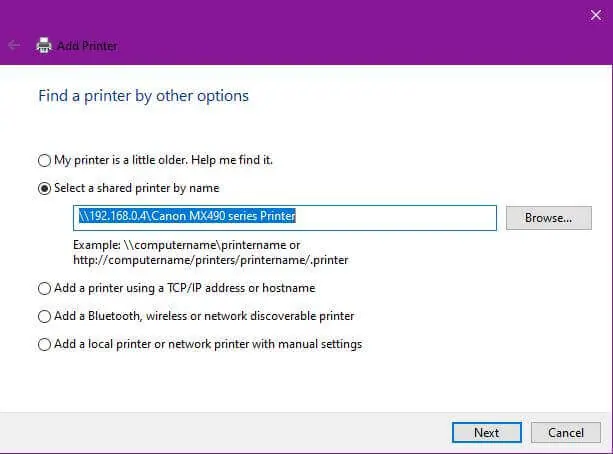This screenshot has width=613, height=454.
Task: Choose the Bluetooth, wireless or network discoverable radio button
Action: pyautogui.click(x=44, y=316)
